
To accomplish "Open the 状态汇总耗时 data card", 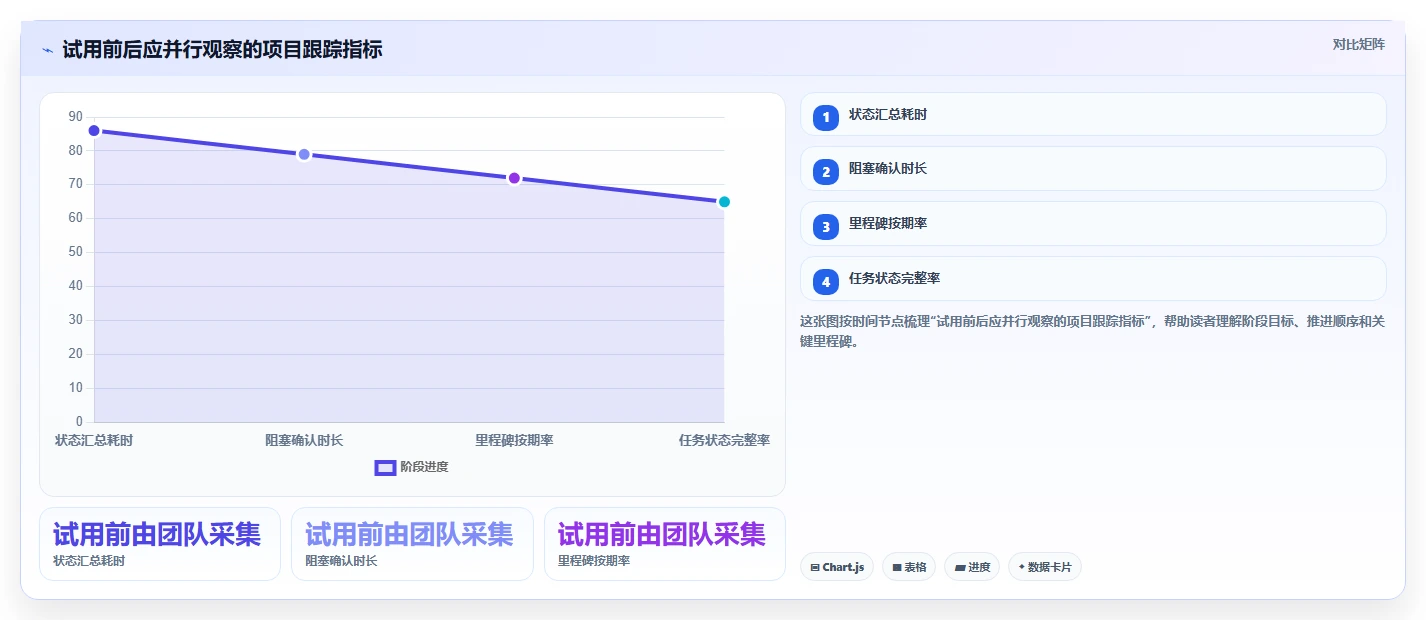I will pyautogui.click(x=160, y=544).
